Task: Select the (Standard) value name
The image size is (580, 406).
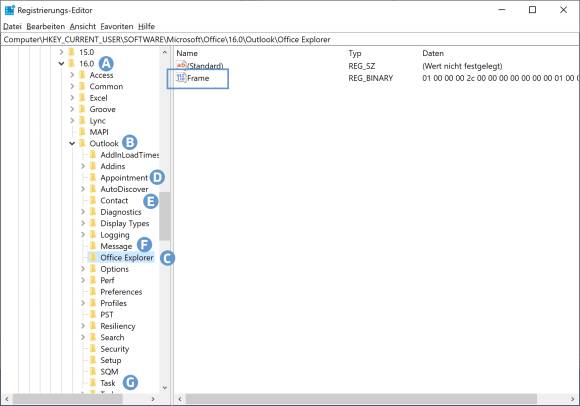Action: click(205, 66)
